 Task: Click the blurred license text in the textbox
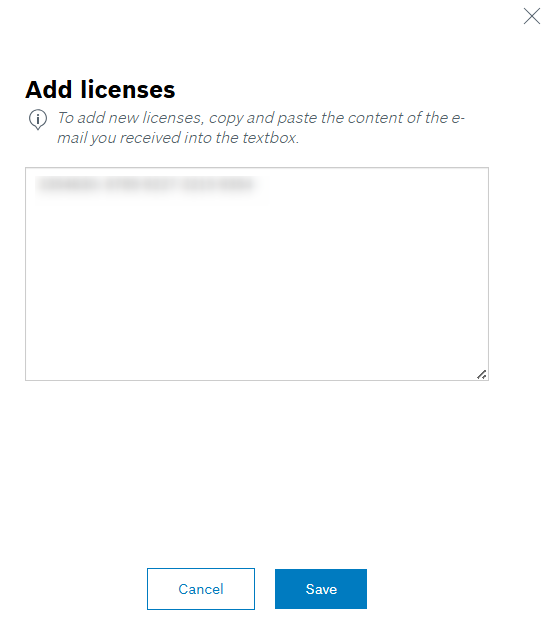click(x=146, y=184)
